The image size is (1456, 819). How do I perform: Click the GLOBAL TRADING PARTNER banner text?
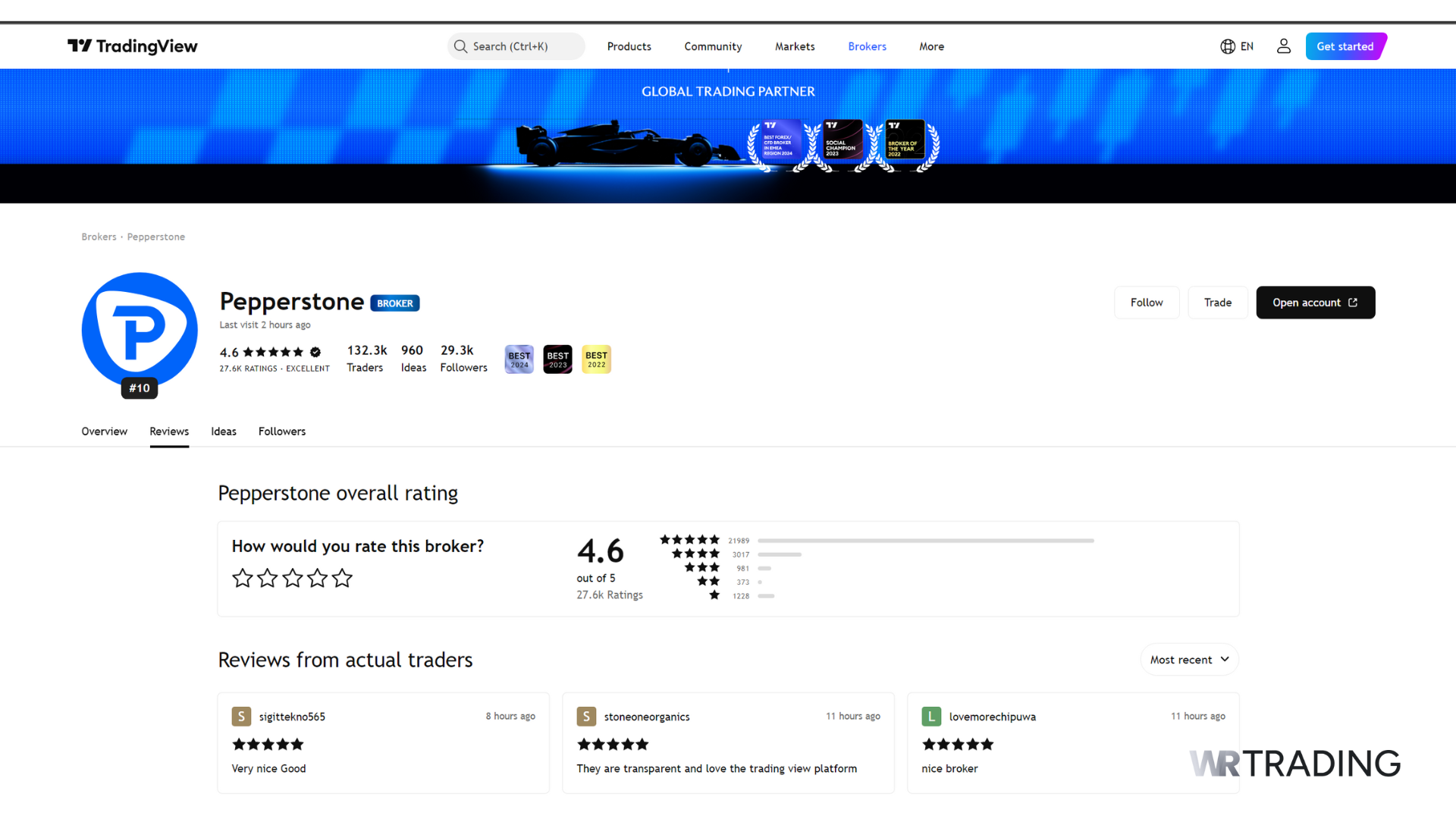click(728, 92)
